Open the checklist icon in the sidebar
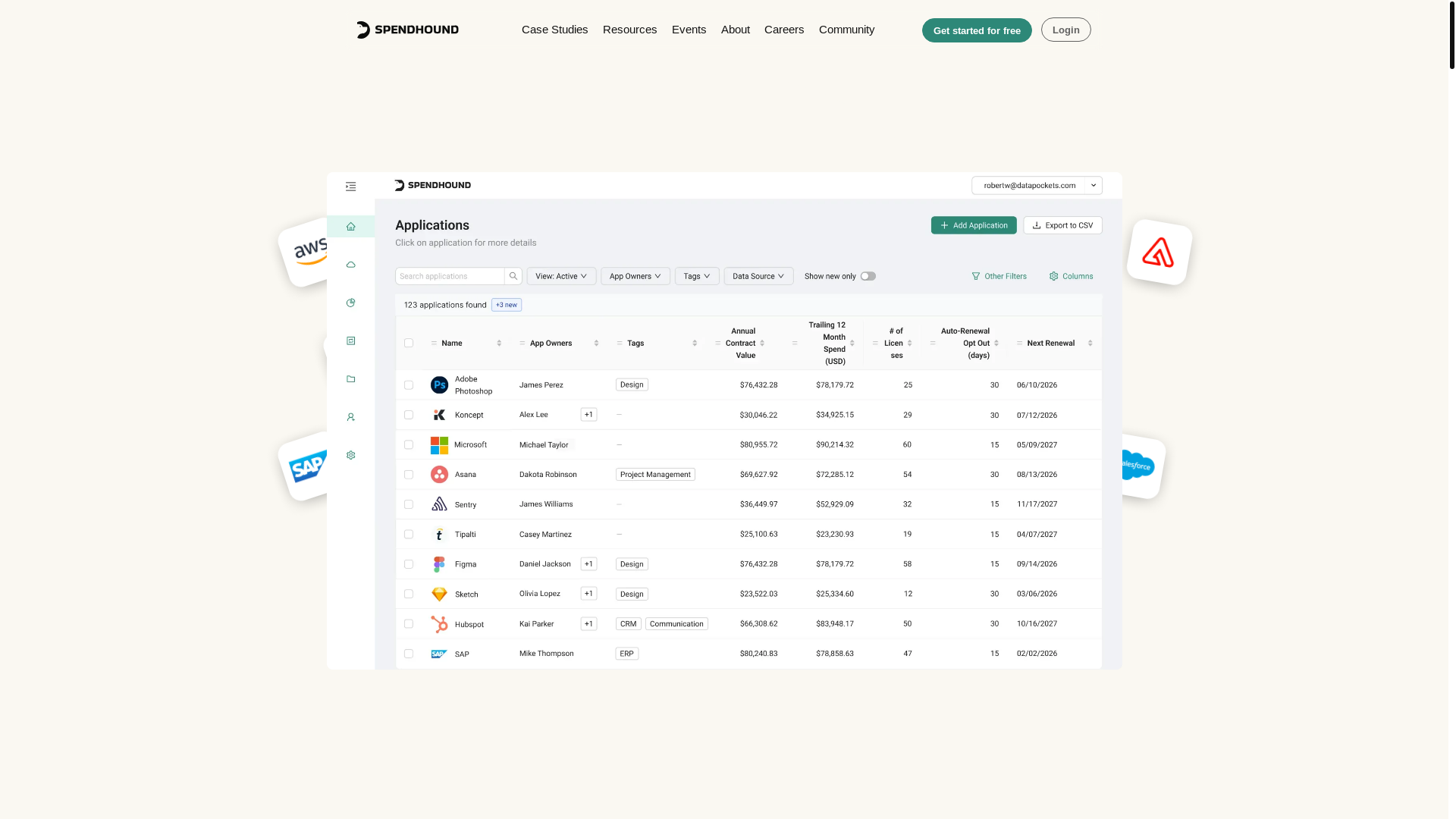 350,341
